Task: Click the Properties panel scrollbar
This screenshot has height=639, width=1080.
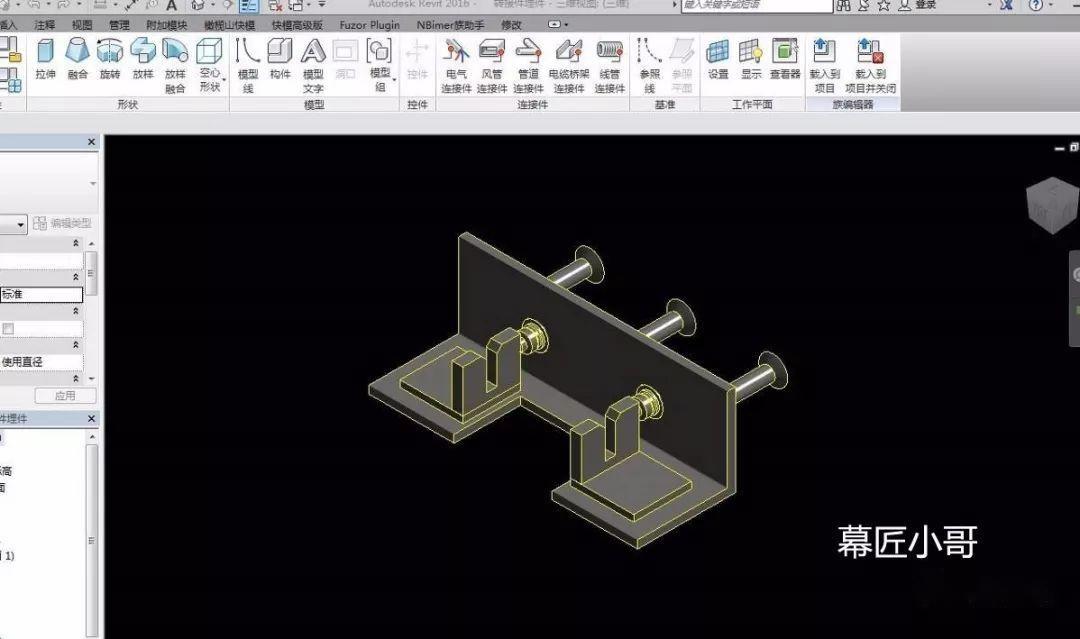Action: point(91,273)
